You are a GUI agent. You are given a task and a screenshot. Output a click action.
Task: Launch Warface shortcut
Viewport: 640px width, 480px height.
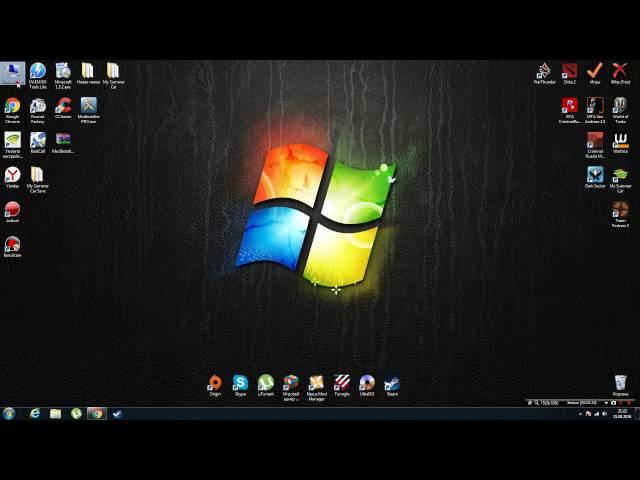click(620, 143)
